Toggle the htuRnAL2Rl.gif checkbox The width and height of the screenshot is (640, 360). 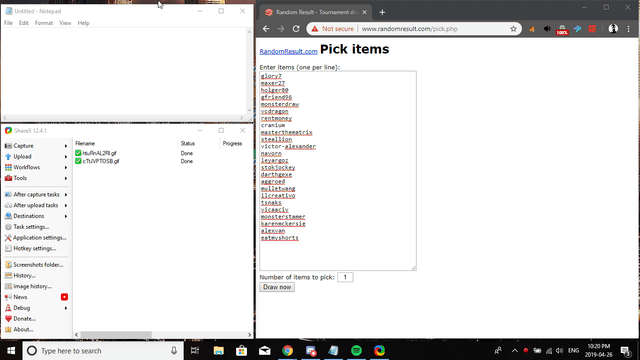(x=78, y=153)
